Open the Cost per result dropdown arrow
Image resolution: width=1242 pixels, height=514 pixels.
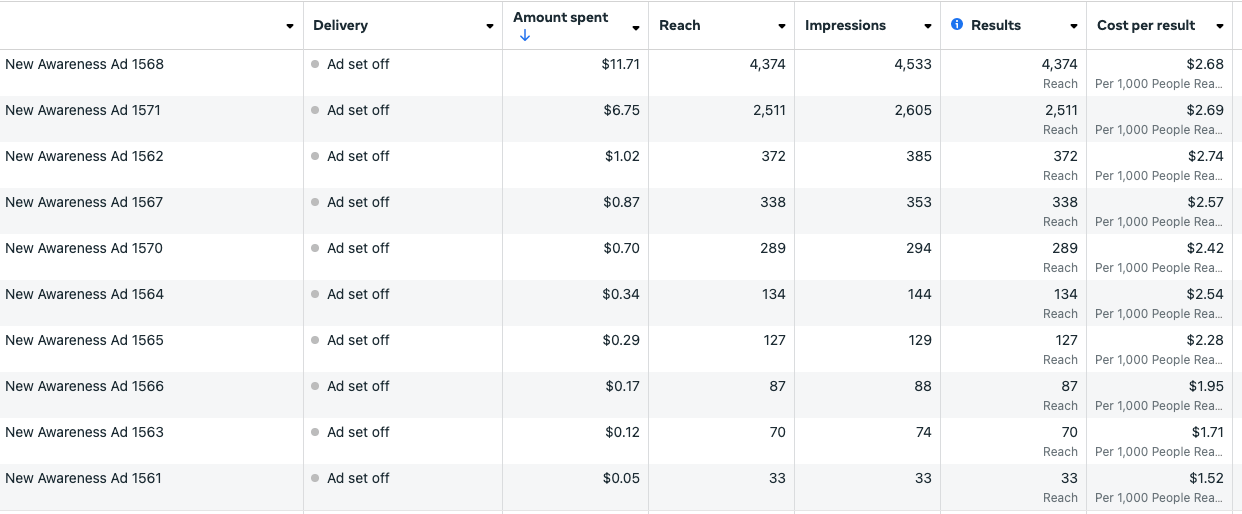point(1220,26)
